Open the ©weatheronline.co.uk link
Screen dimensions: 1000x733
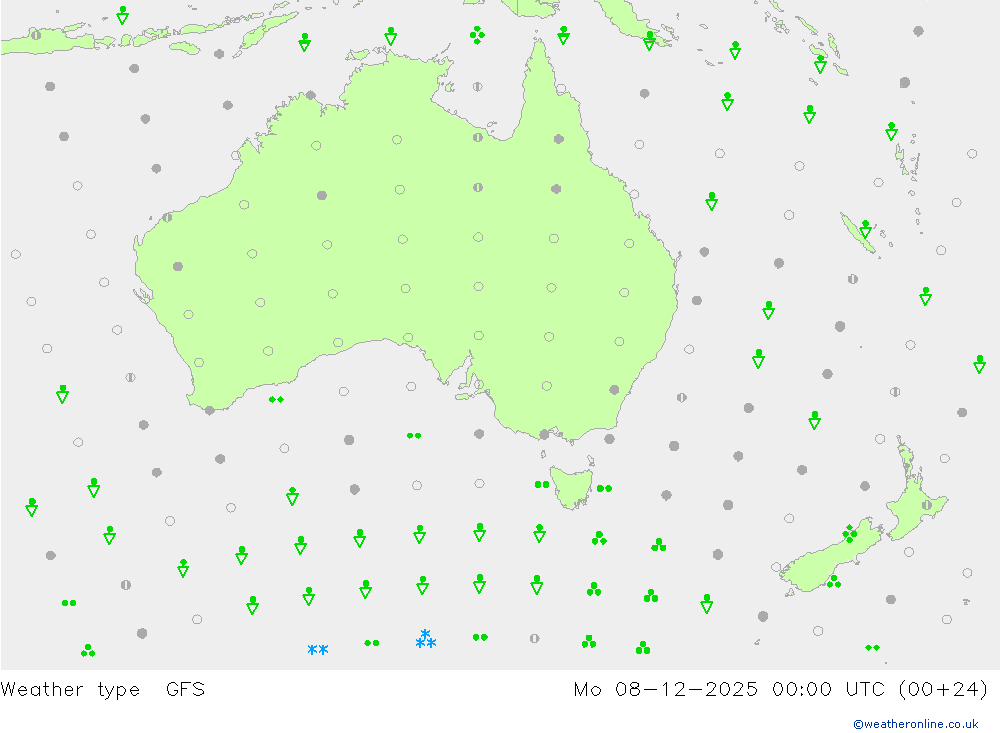coord(916,724)
